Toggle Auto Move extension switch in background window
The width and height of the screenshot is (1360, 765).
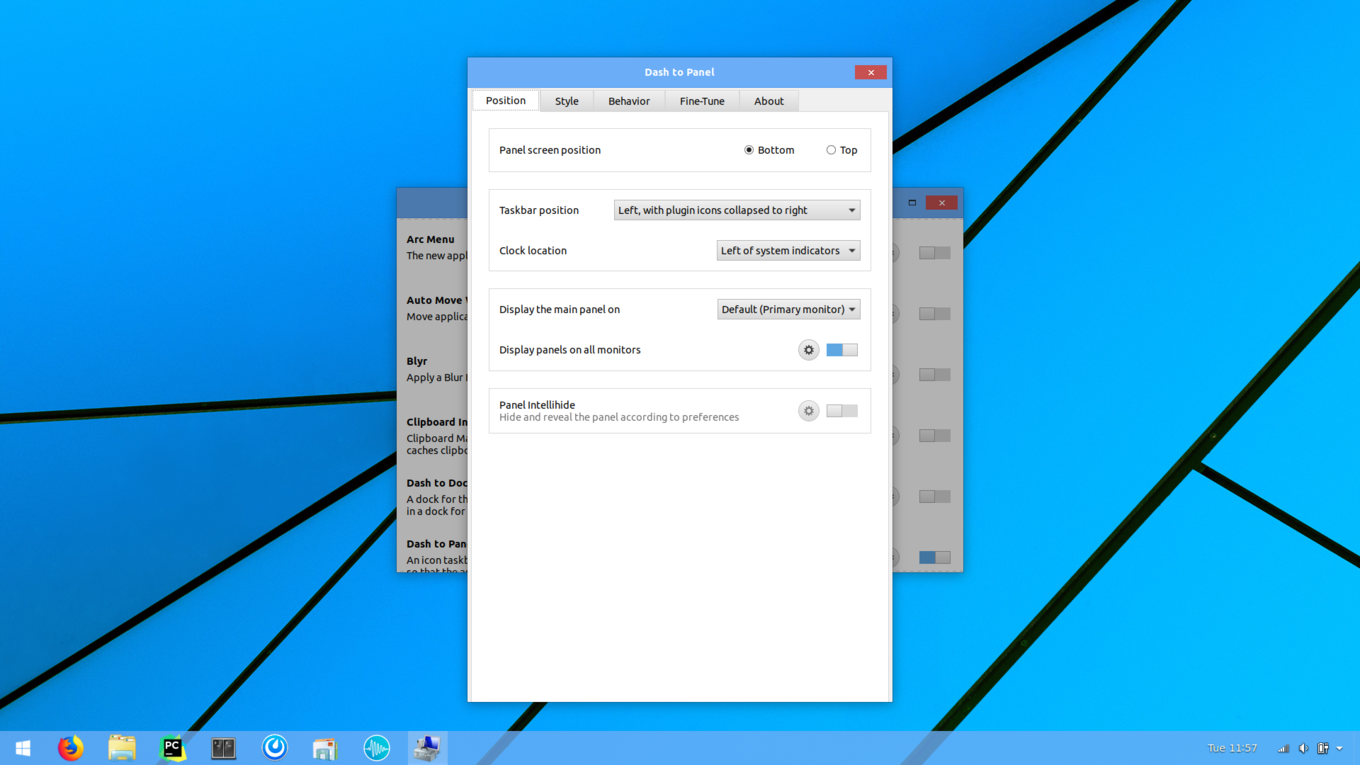point(935,314)
